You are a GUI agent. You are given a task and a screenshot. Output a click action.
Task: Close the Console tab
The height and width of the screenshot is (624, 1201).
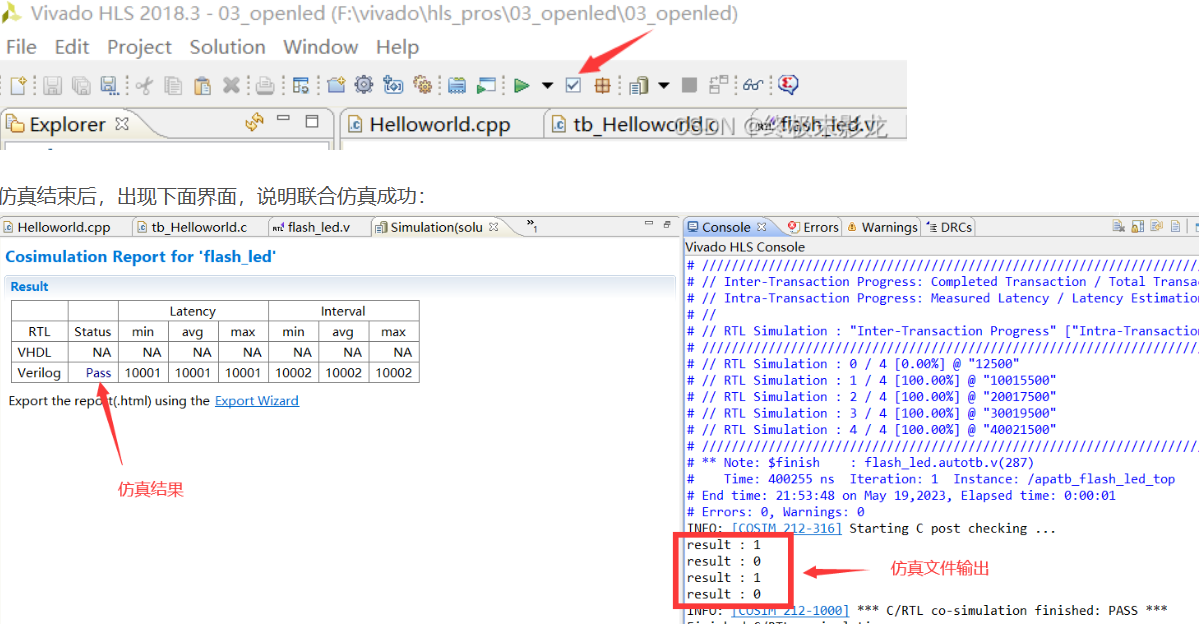point(761,227)
